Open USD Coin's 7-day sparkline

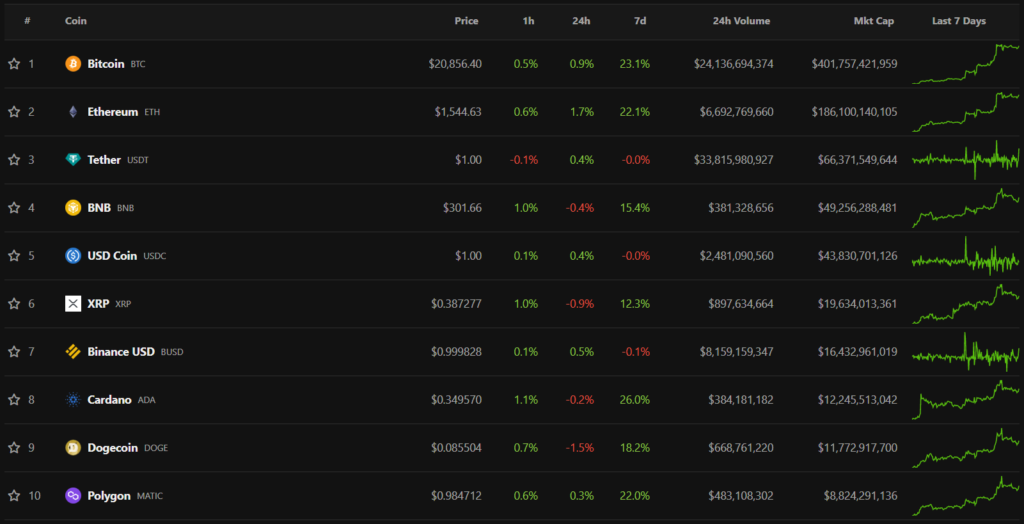(x=965, y=255)
